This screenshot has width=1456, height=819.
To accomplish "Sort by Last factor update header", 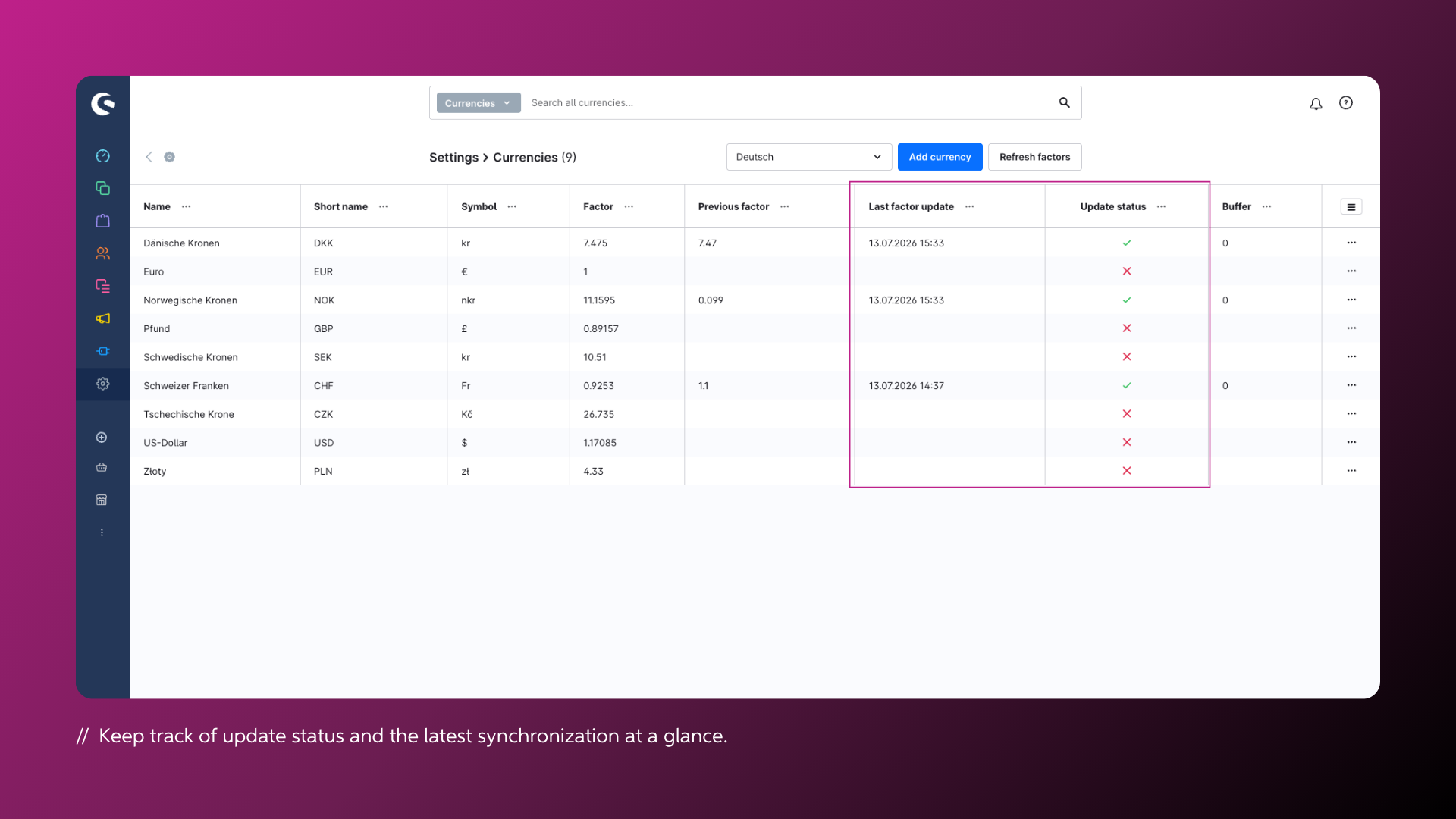I will (912, 206).
